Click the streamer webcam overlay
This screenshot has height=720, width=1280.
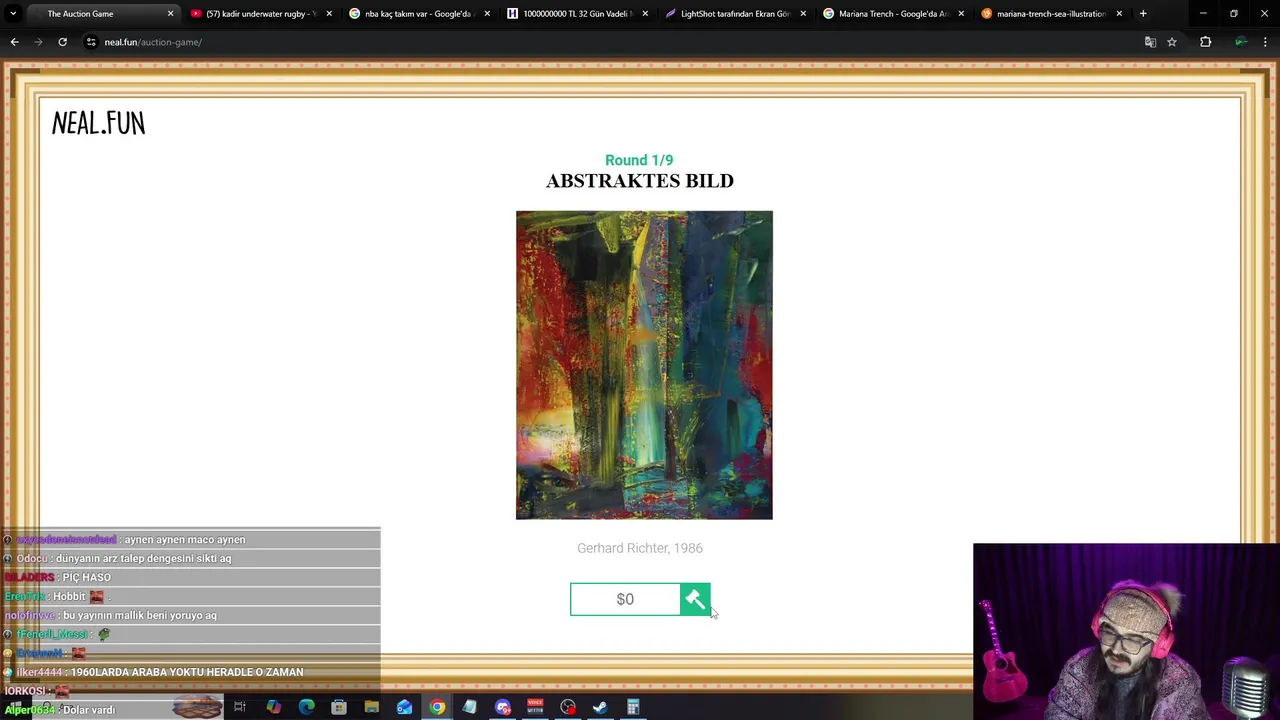point(1126,631)
